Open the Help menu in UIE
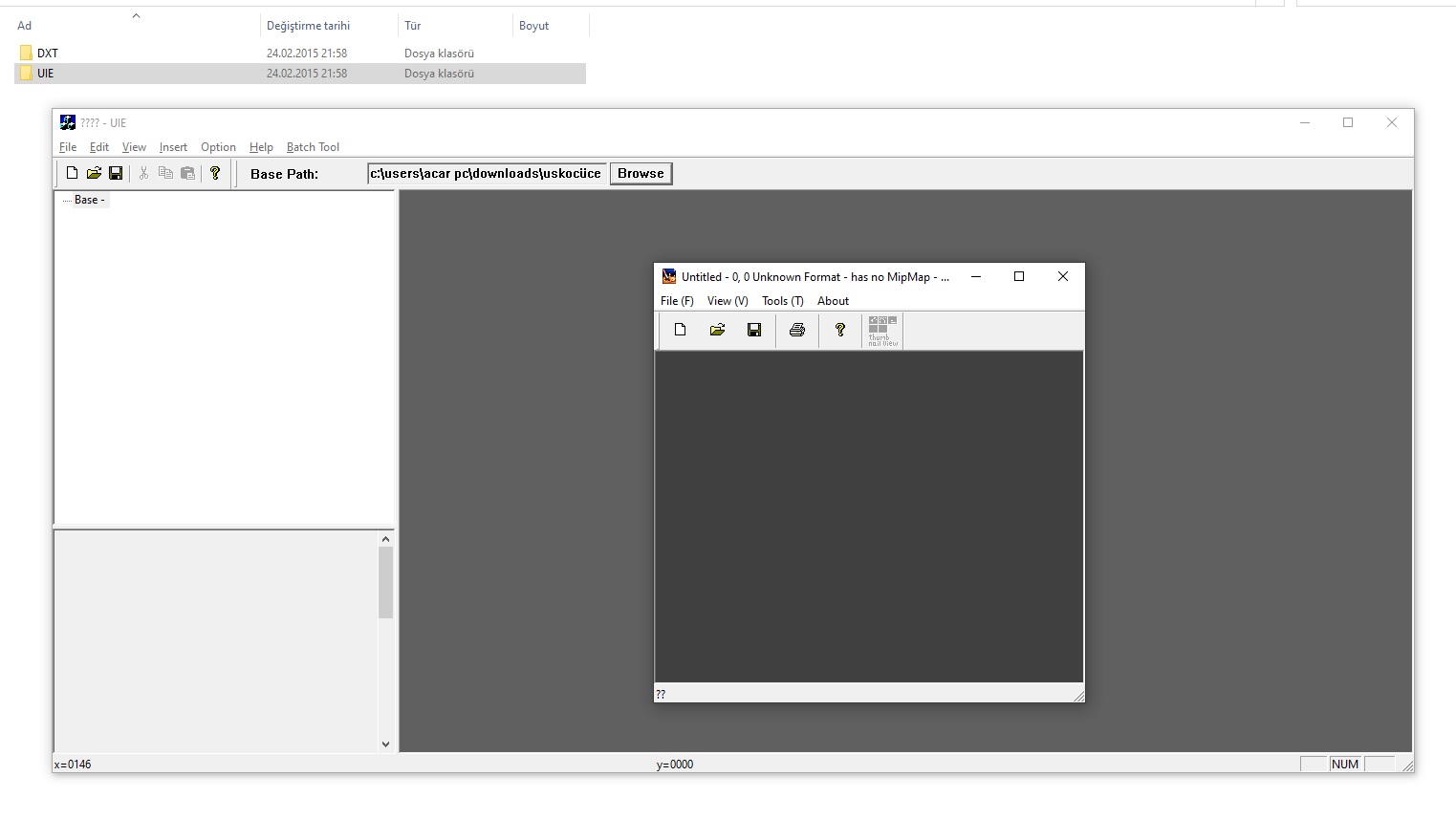Screen dimensions: 1456x819 tap(261, 147)
